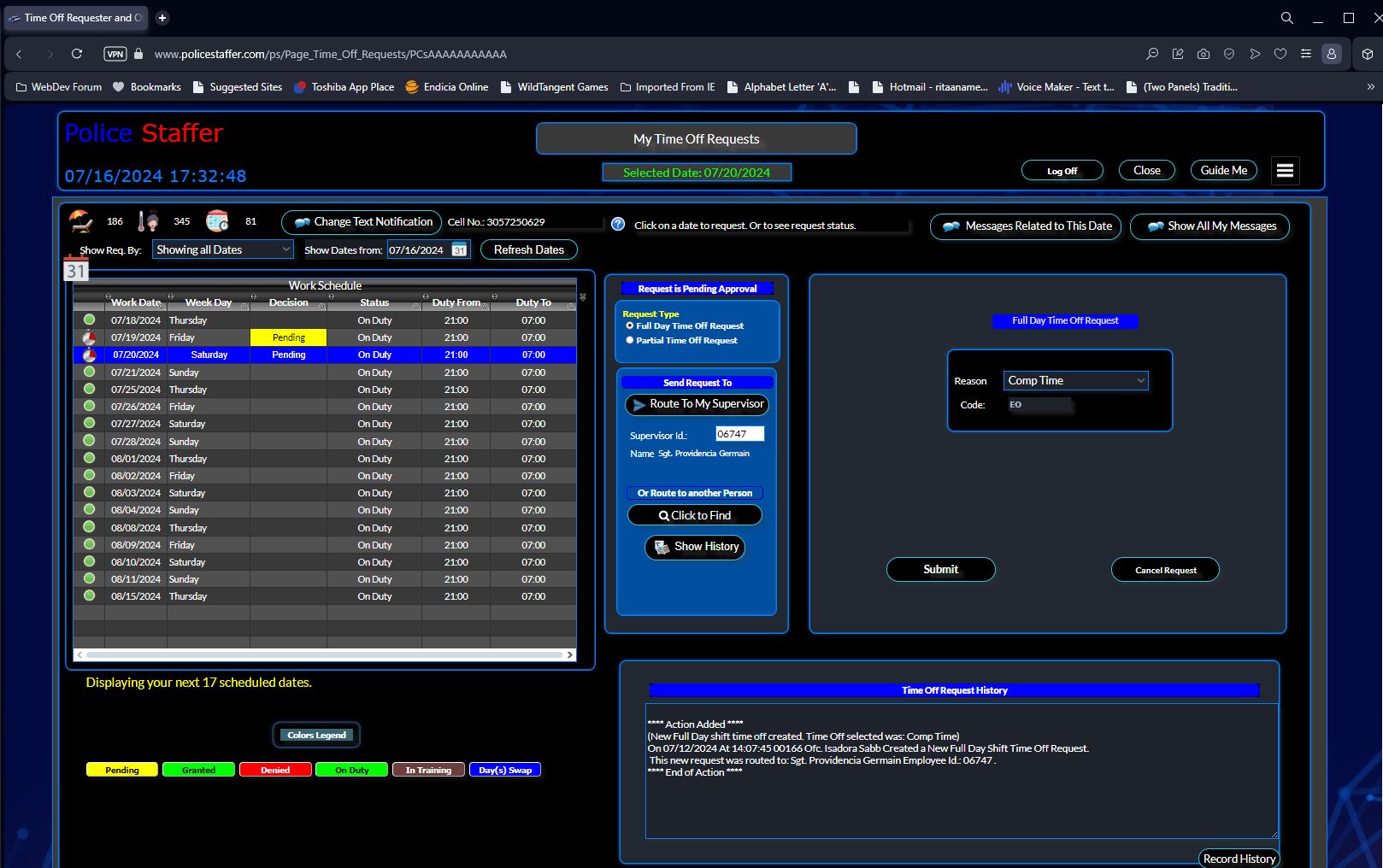Screen dimensions: 1383x868
Task: Open Showing all Dates dropdown
Action: click(x=223, y=249)
